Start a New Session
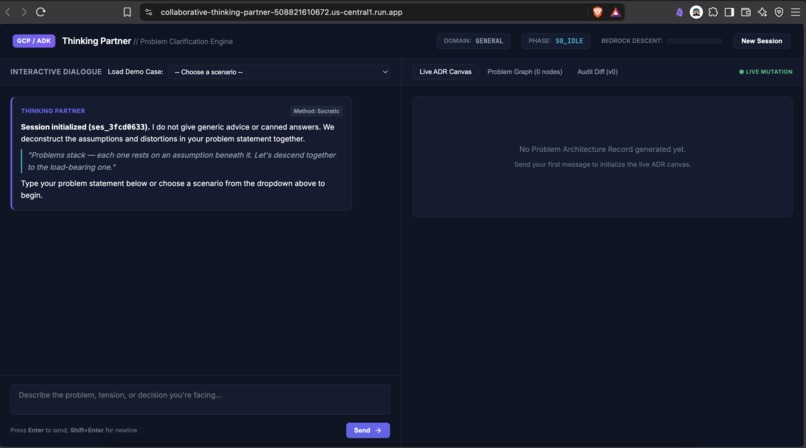The height and width of the screenshot is (448, 806). (x=761, y=41)
